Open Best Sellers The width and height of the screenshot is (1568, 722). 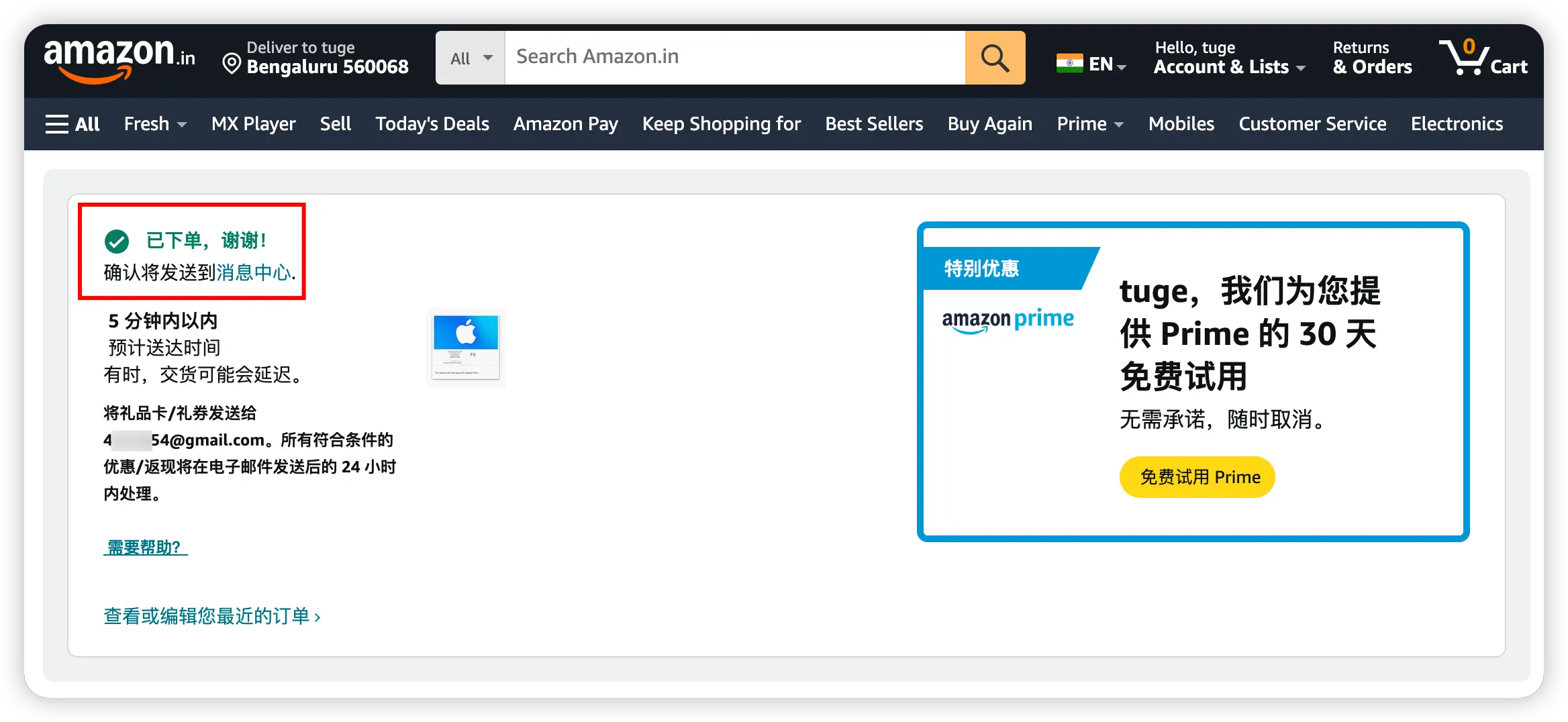point(874,124)
